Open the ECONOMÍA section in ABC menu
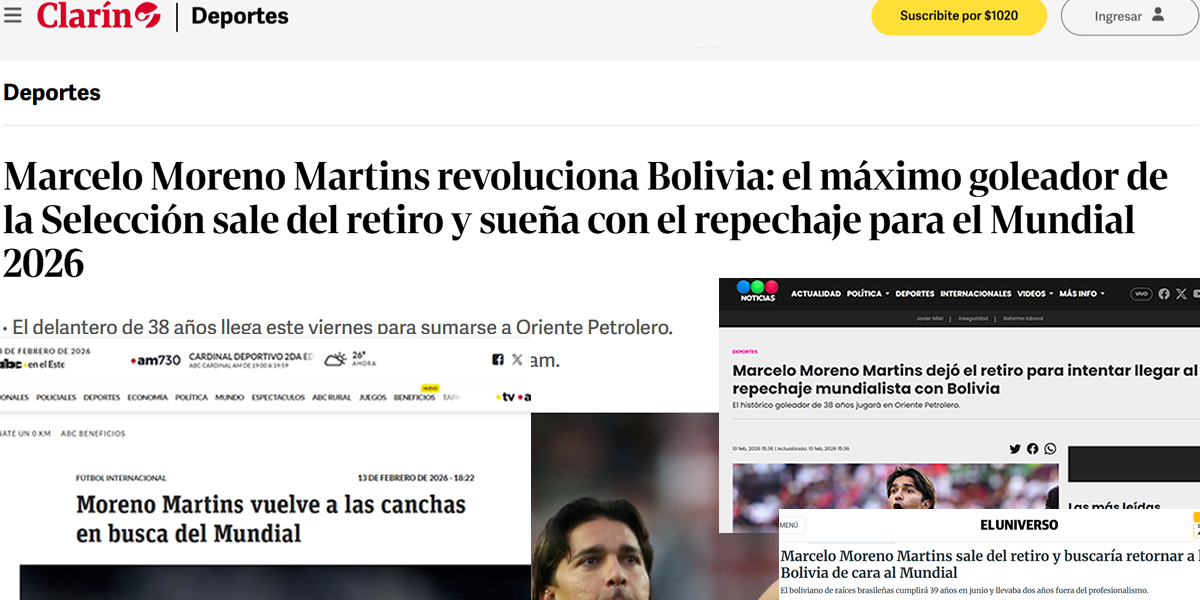 click(x=148, y=397)
